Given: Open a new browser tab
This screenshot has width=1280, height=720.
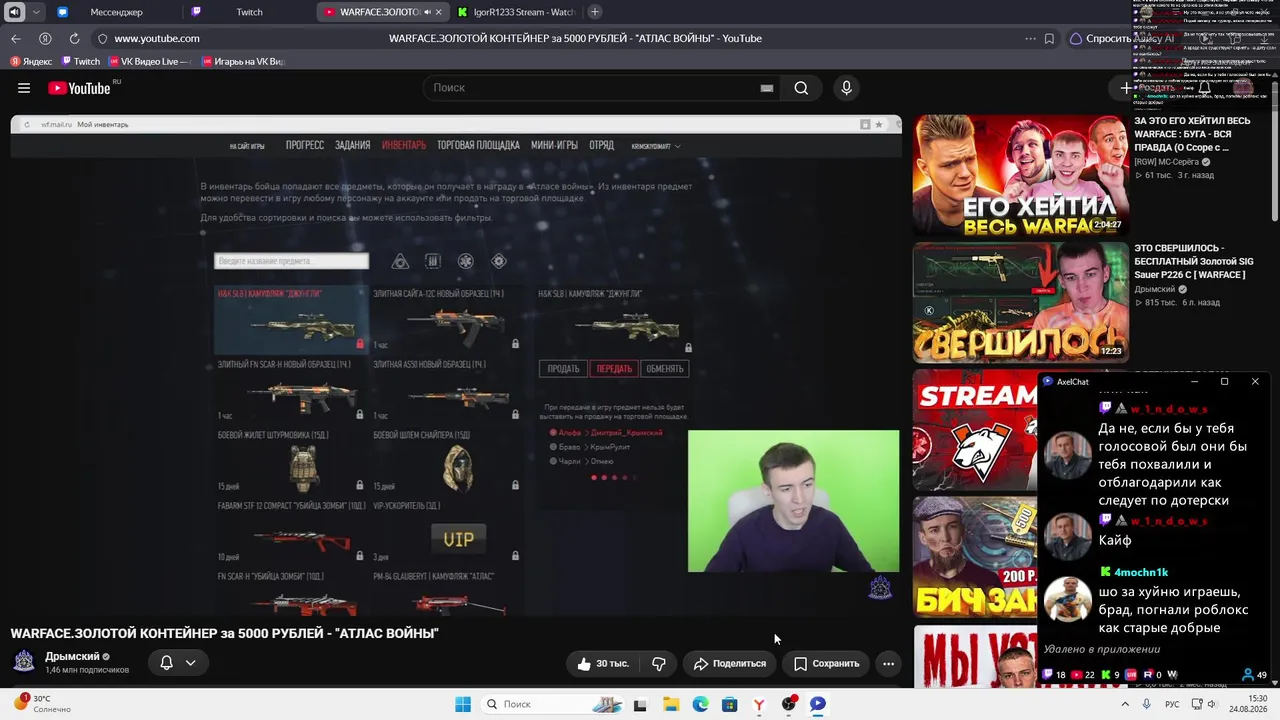Looking at the screenshot, I should (x=595, y=12).
